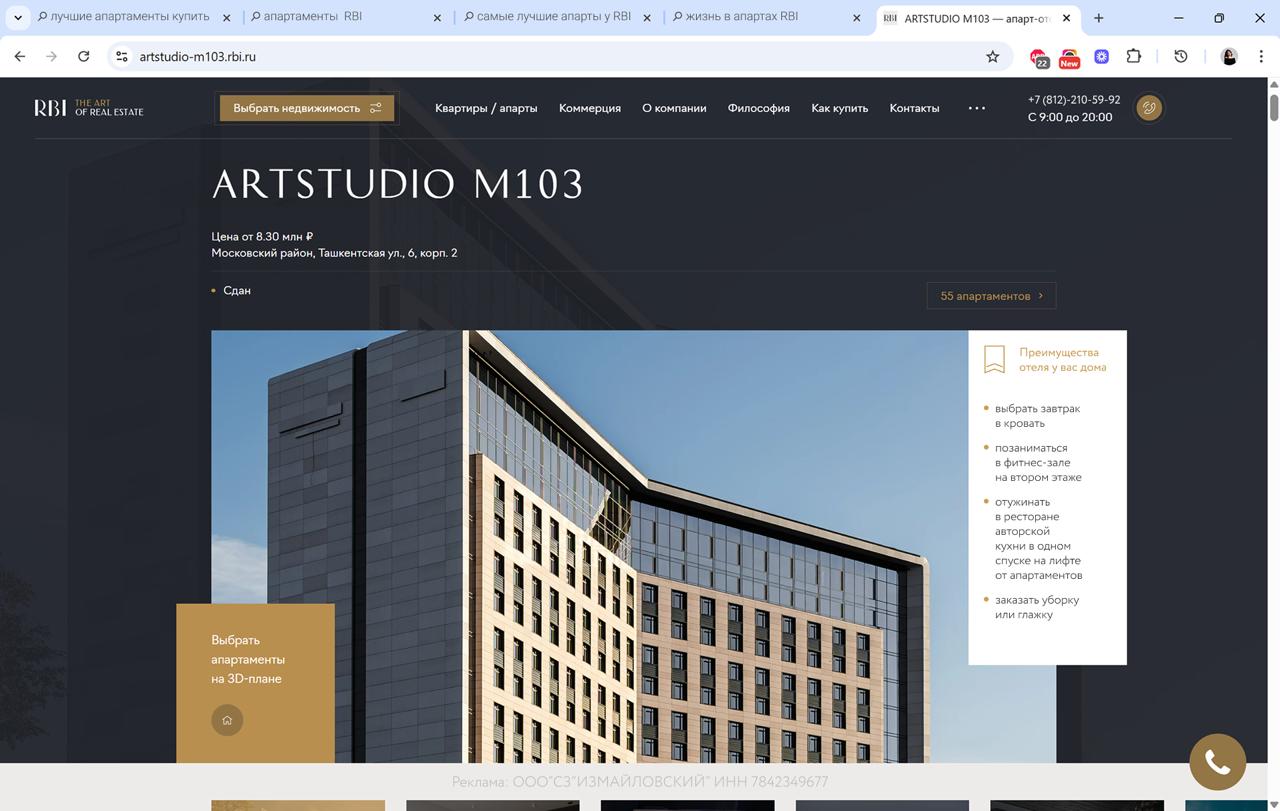
Task: Click the bookmark icon in advantages panel
Action: [994, 360]
